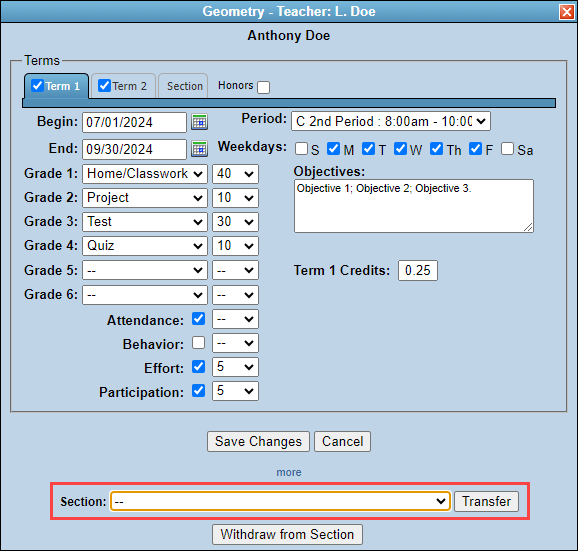This screenshot has height=551, width=578.
Task: Open Grade 6 weight dropdown
Action: (x=235, y=295)
